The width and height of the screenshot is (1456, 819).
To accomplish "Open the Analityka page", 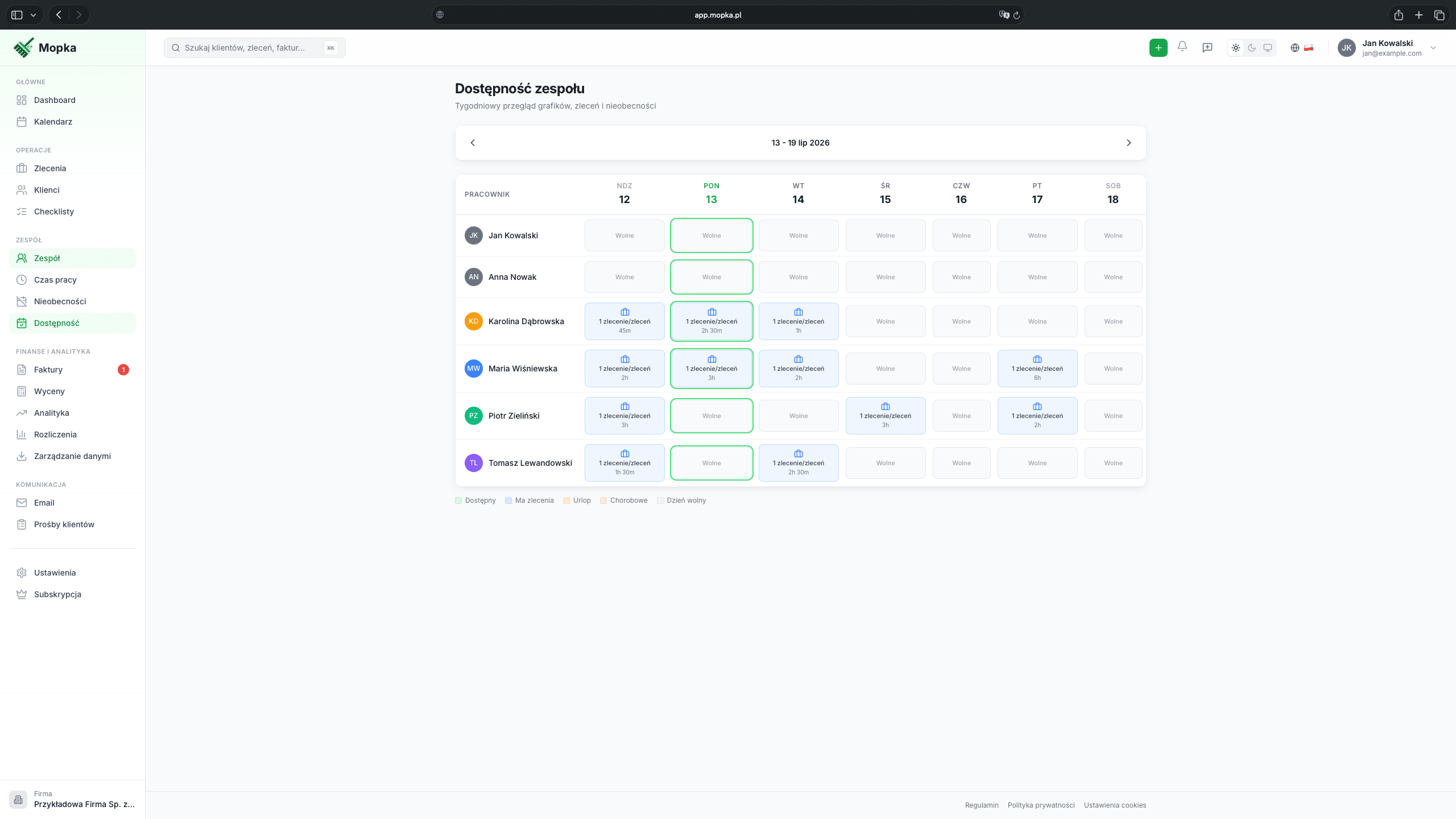I will pyautogui.click(x=72, y=413).
